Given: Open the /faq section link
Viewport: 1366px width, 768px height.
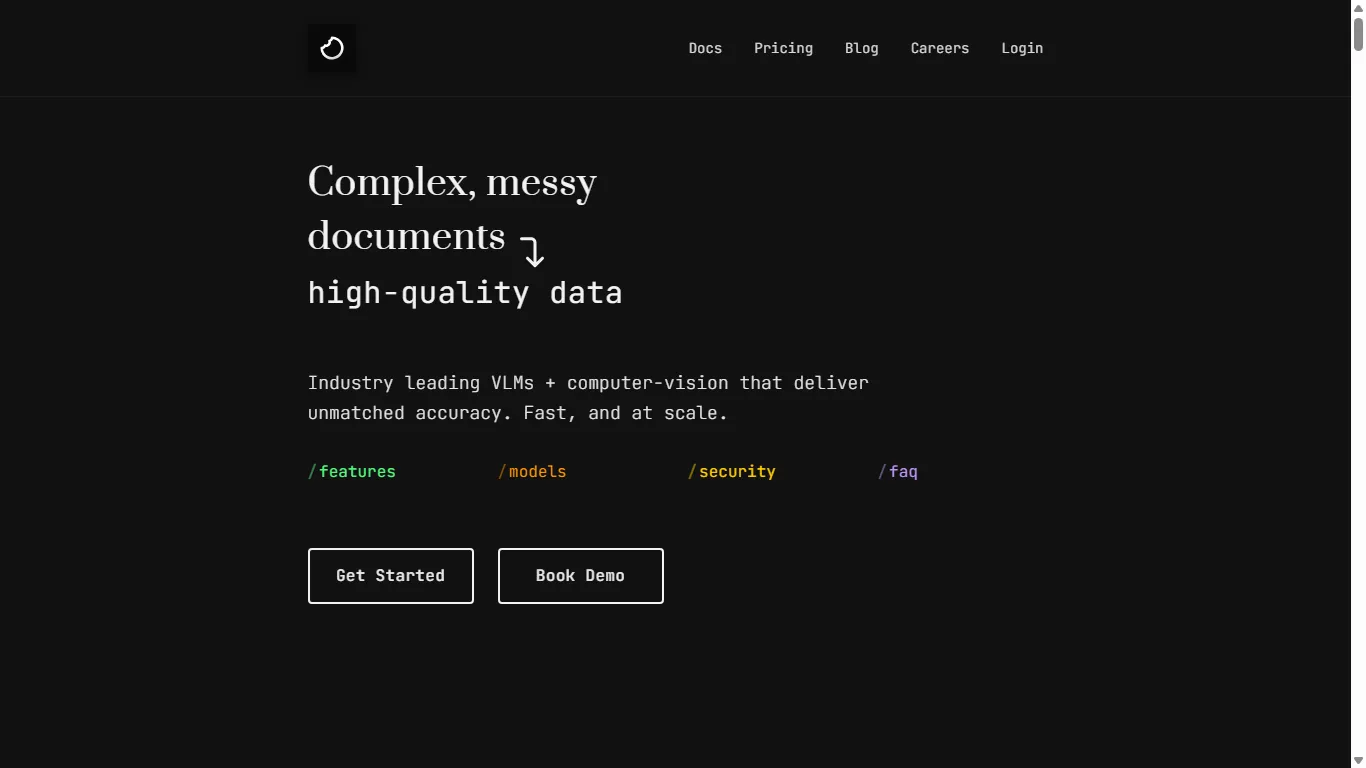Looking at the screenshot, I should point(898,471).
